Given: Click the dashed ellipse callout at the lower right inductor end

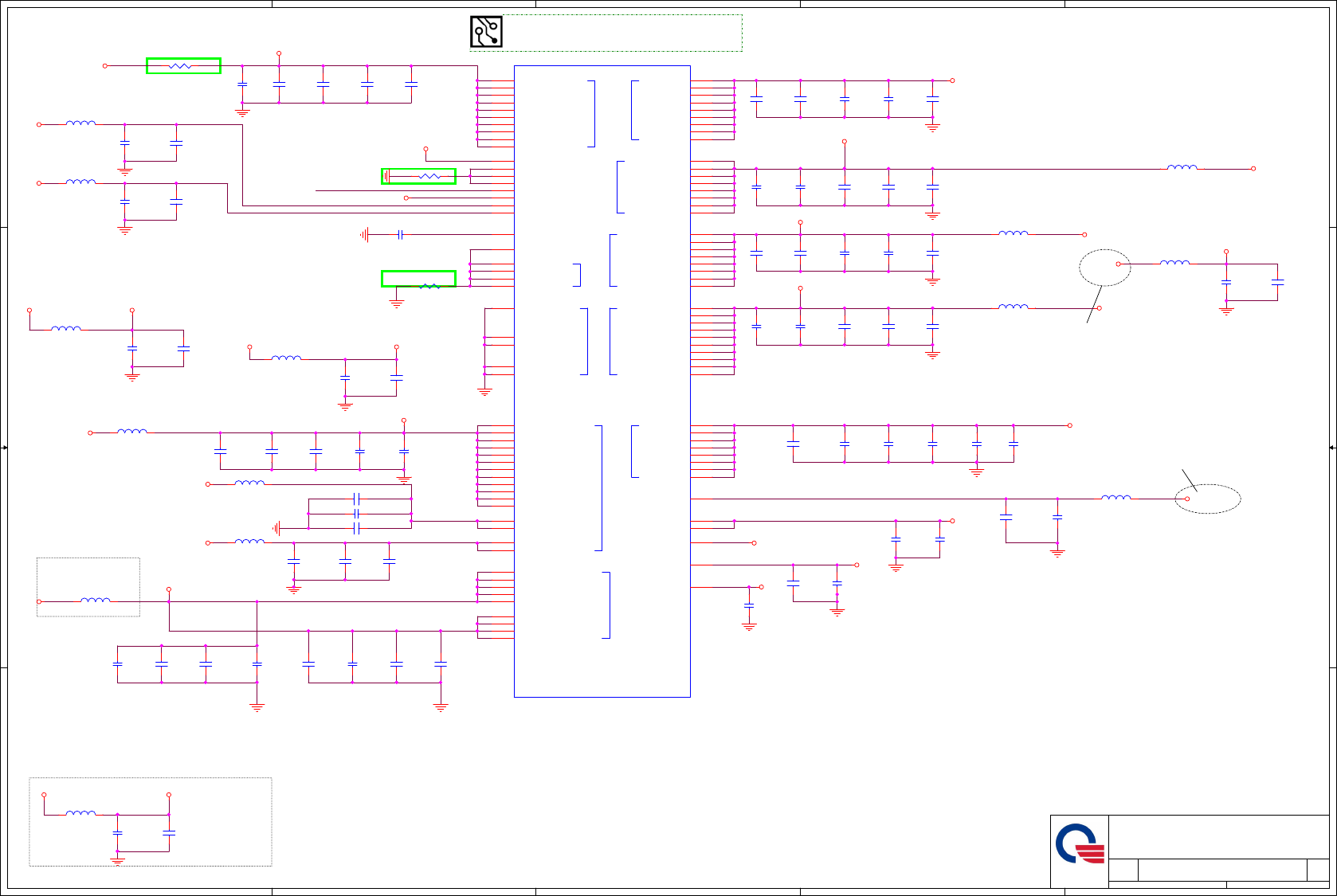Looking at the screenshot, I should click(1208, 499).
